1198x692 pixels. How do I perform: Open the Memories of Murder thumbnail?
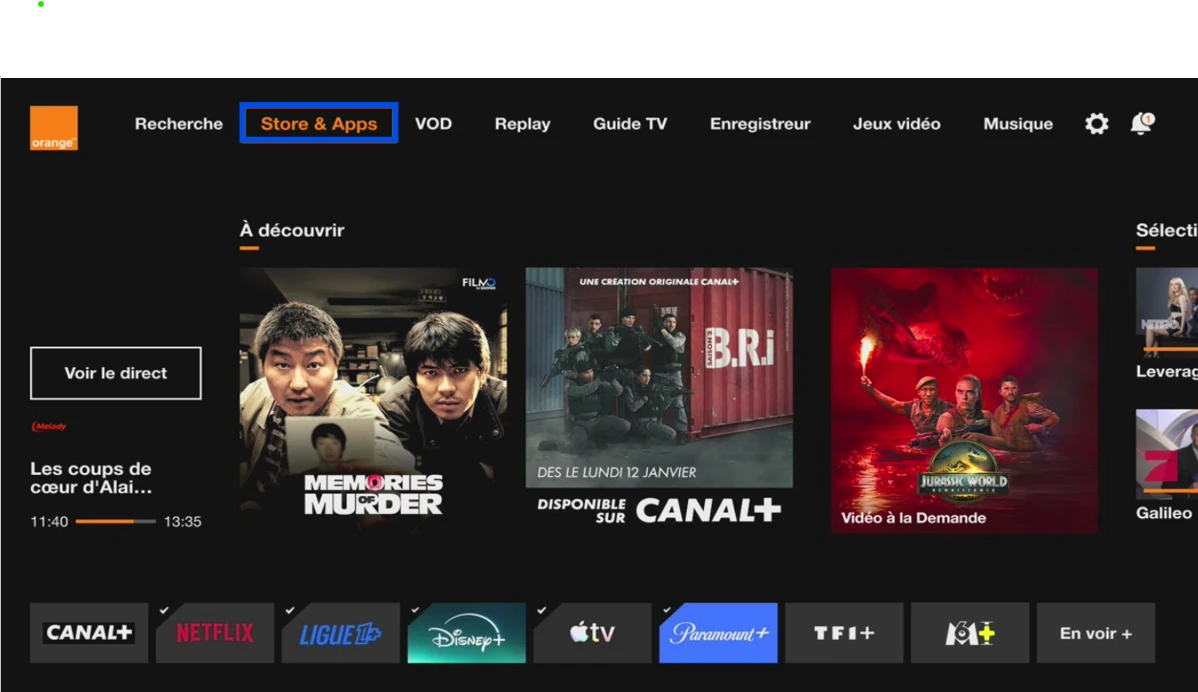click(373, 400)
